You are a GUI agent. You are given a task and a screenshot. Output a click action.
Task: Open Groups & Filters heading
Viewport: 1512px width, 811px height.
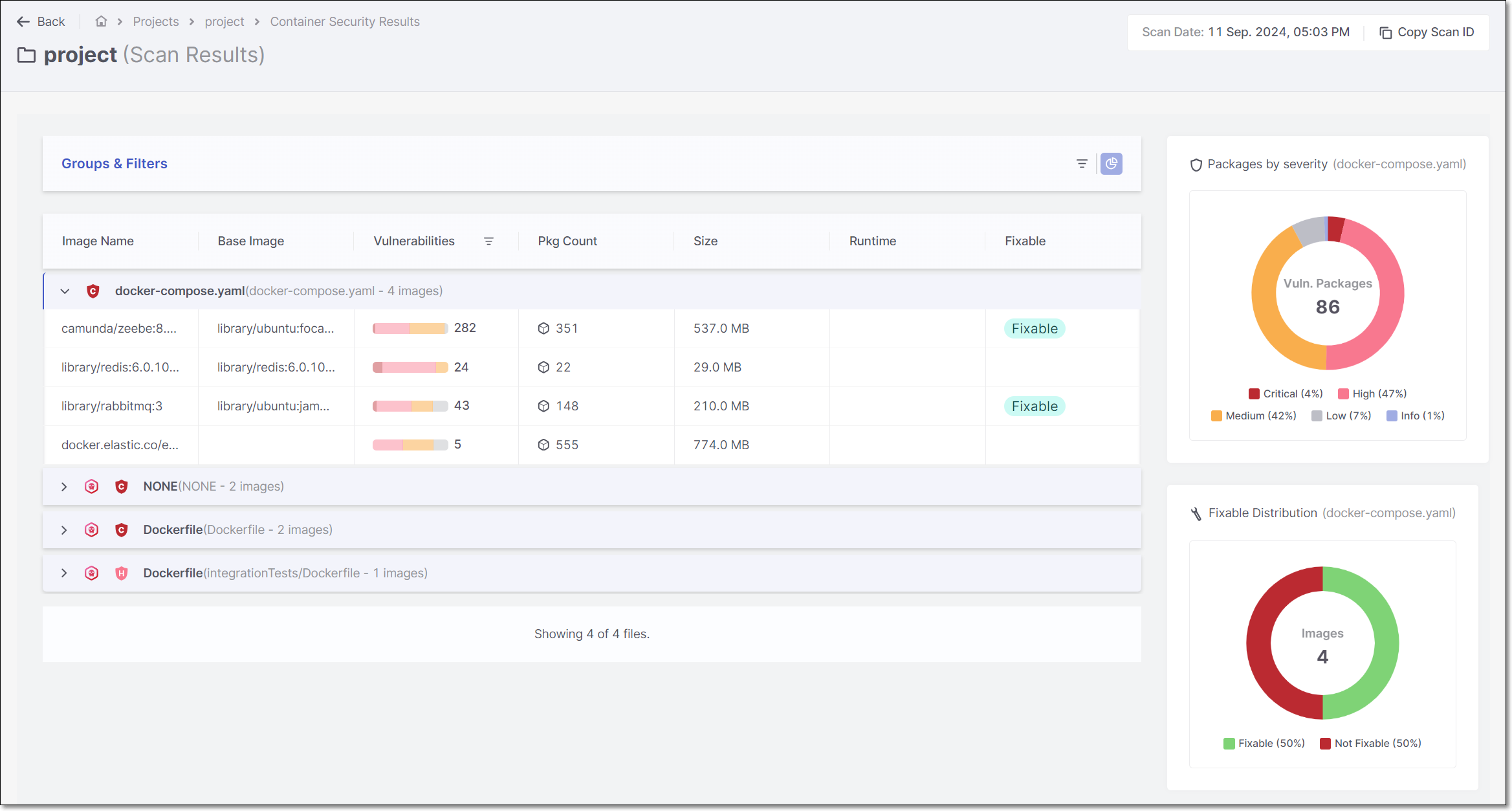tap(115, 164)
